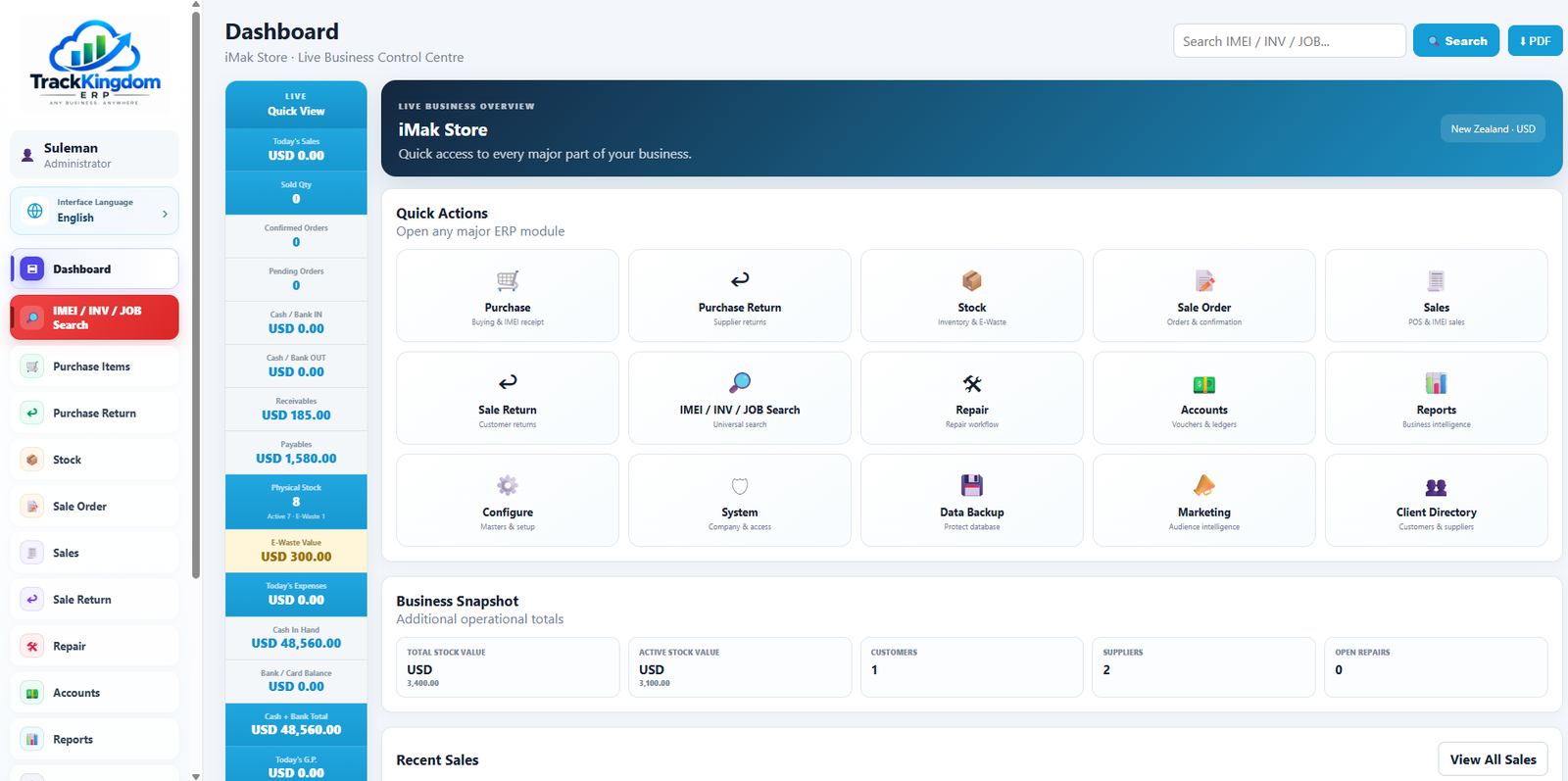Expand the Interface Language chevron

165,214
